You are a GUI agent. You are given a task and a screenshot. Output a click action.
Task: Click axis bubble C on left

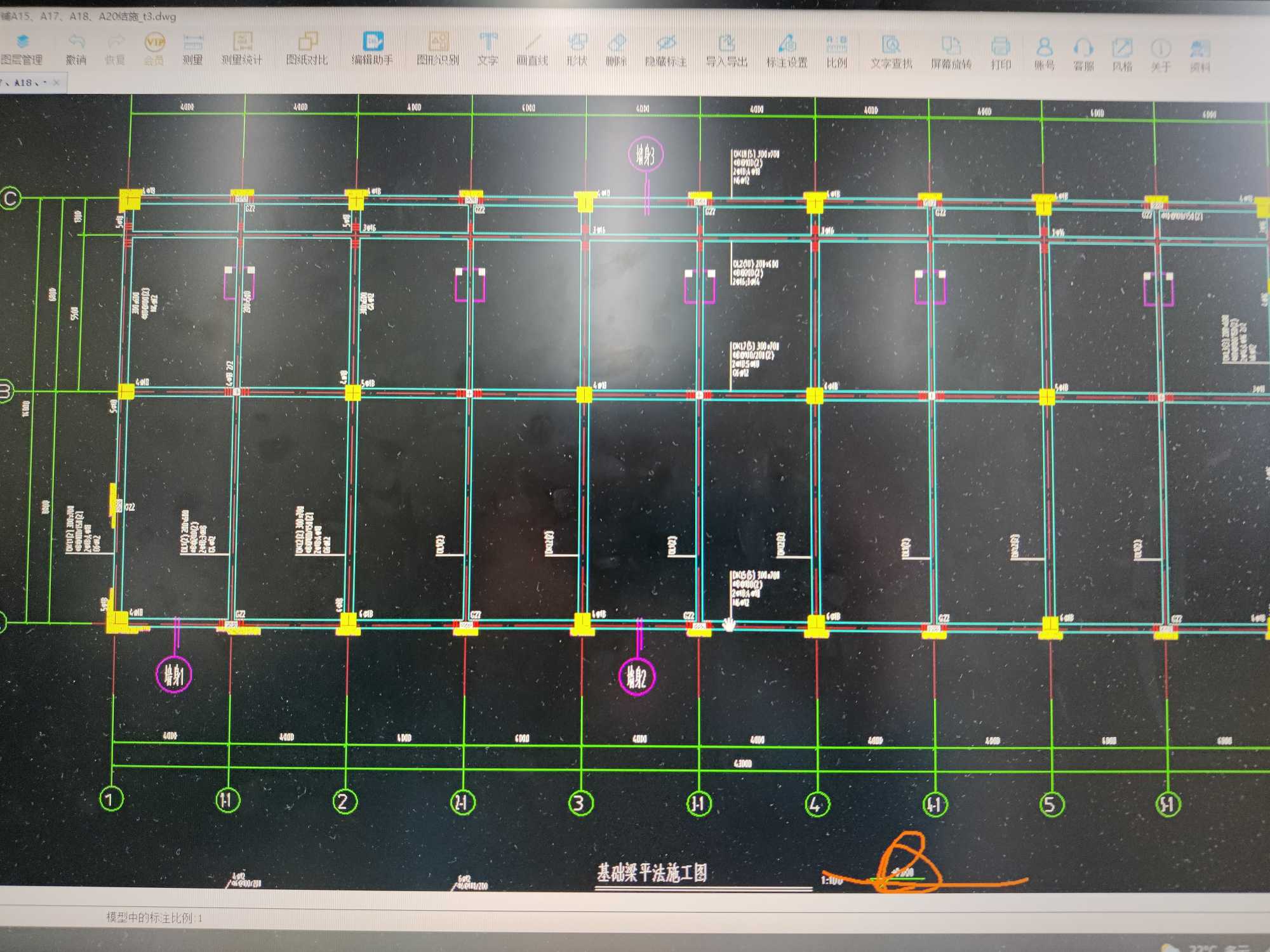tap(10, 199)
